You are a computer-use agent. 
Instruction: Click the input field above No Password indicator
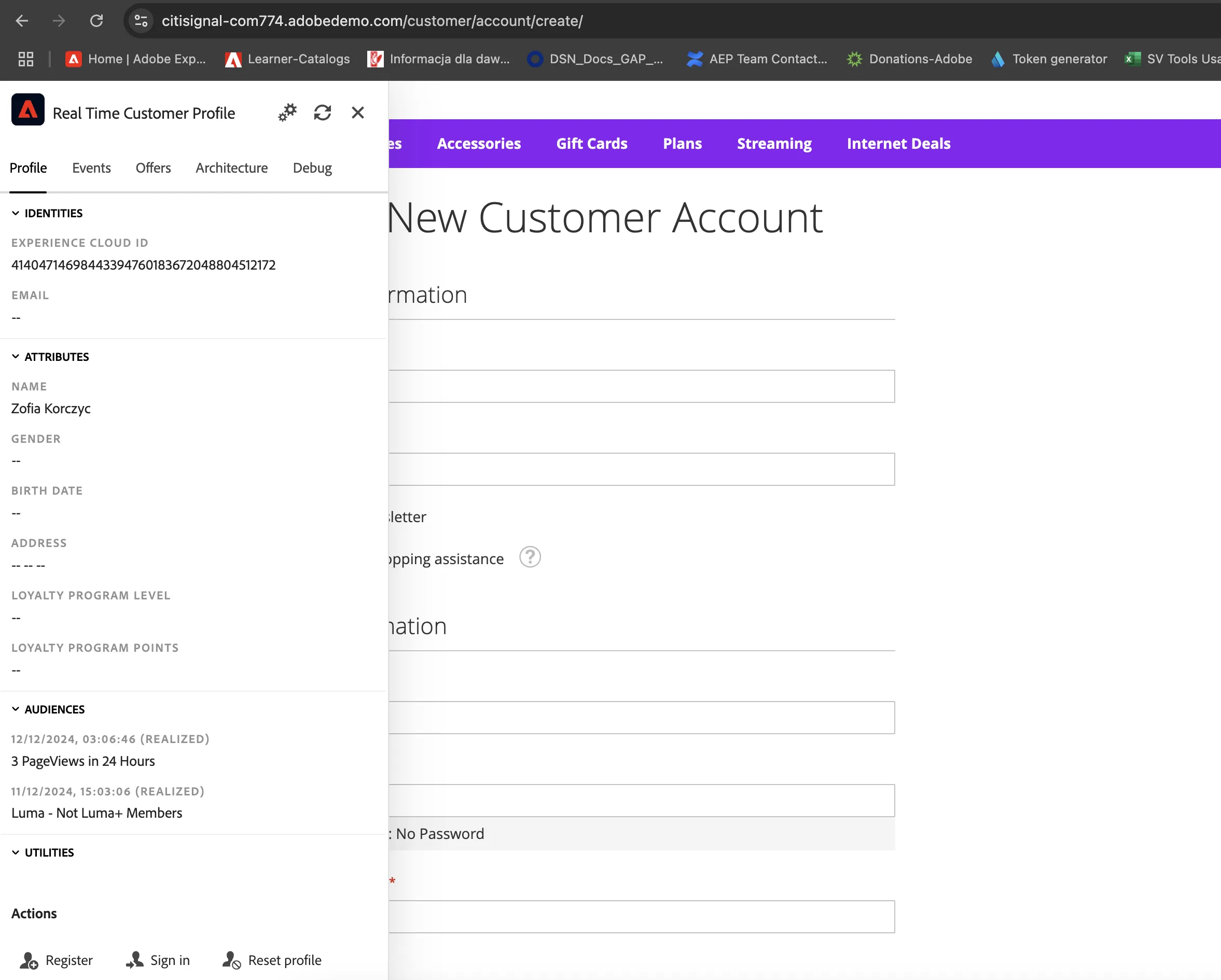click(642, 801)
